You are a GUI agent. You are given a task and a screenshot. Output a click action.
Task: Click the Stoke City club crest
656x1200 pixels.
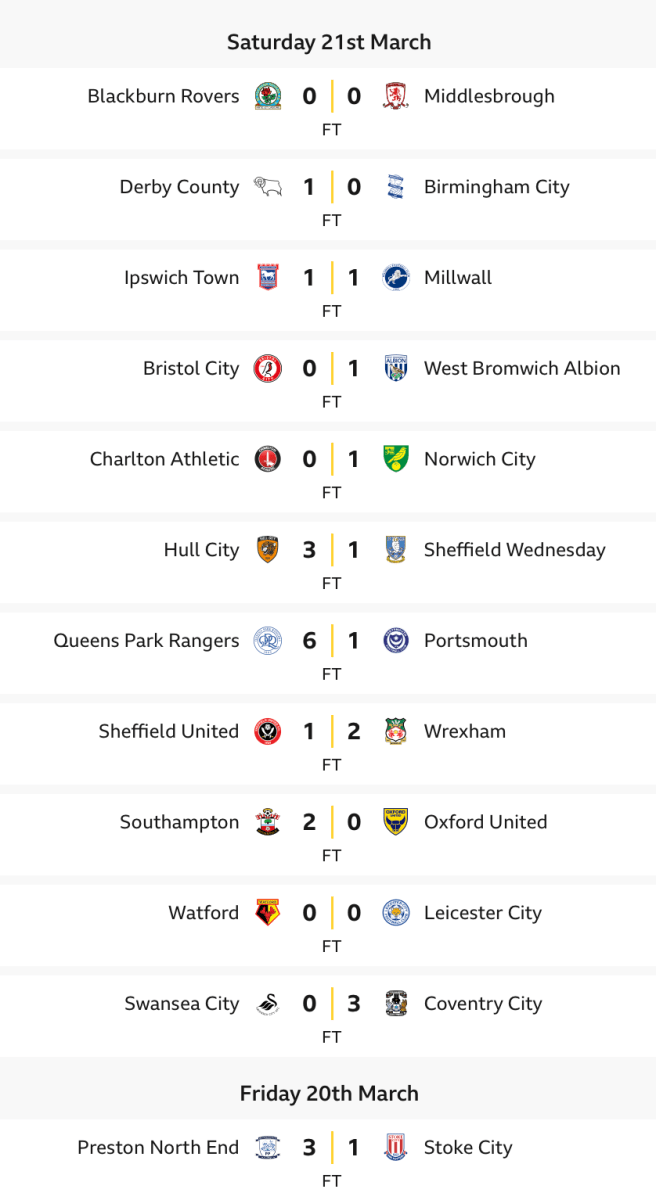pyautogui.click(x=396, y=1148)
